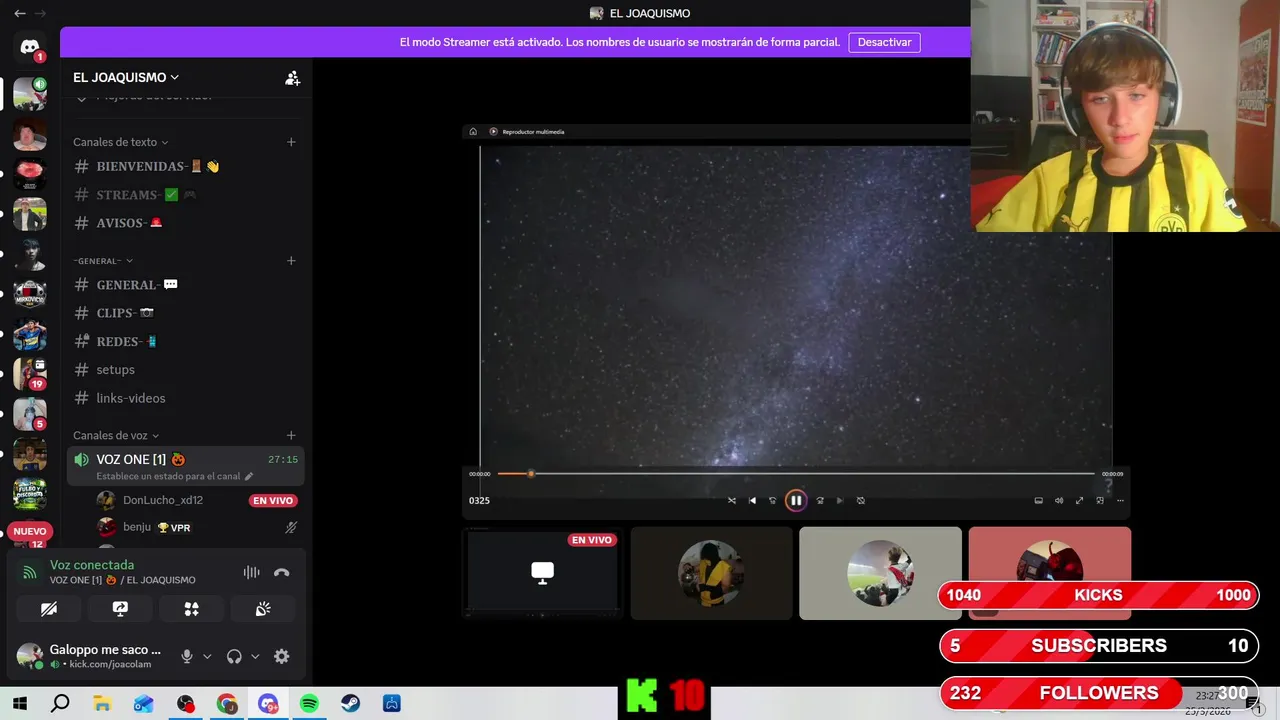Go to previous track in media player
Screen dimensions: 1280x720
[753, 501]
